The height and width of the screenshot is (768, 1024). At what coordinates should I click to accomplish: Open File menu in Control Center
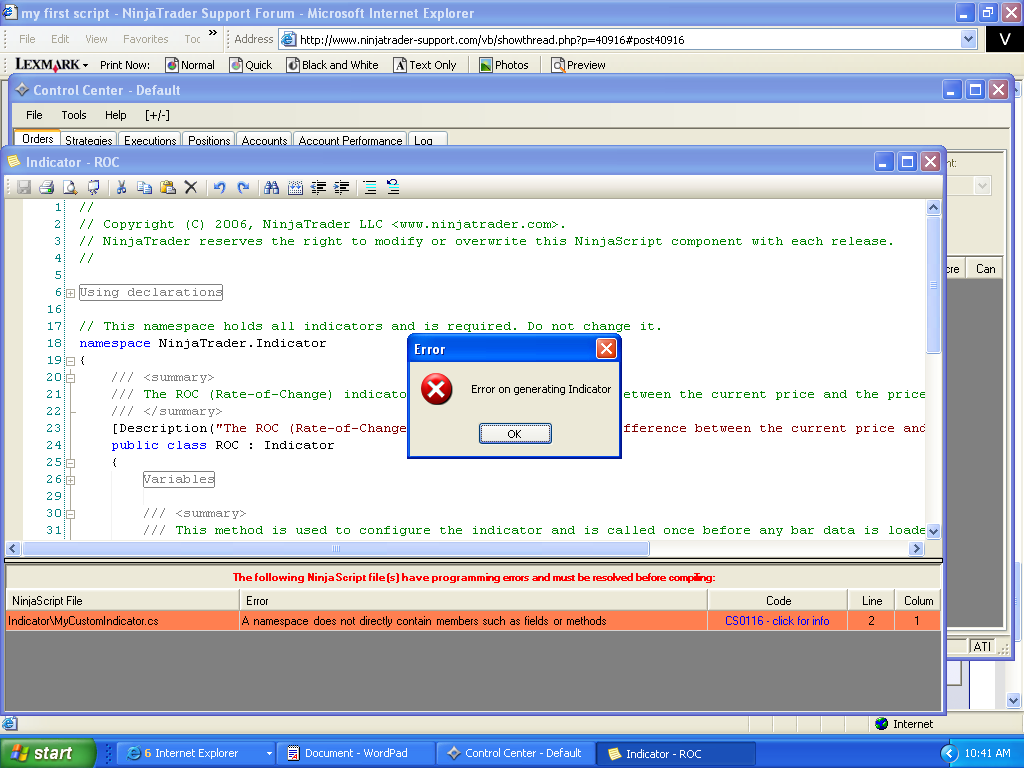click(34, 115)
